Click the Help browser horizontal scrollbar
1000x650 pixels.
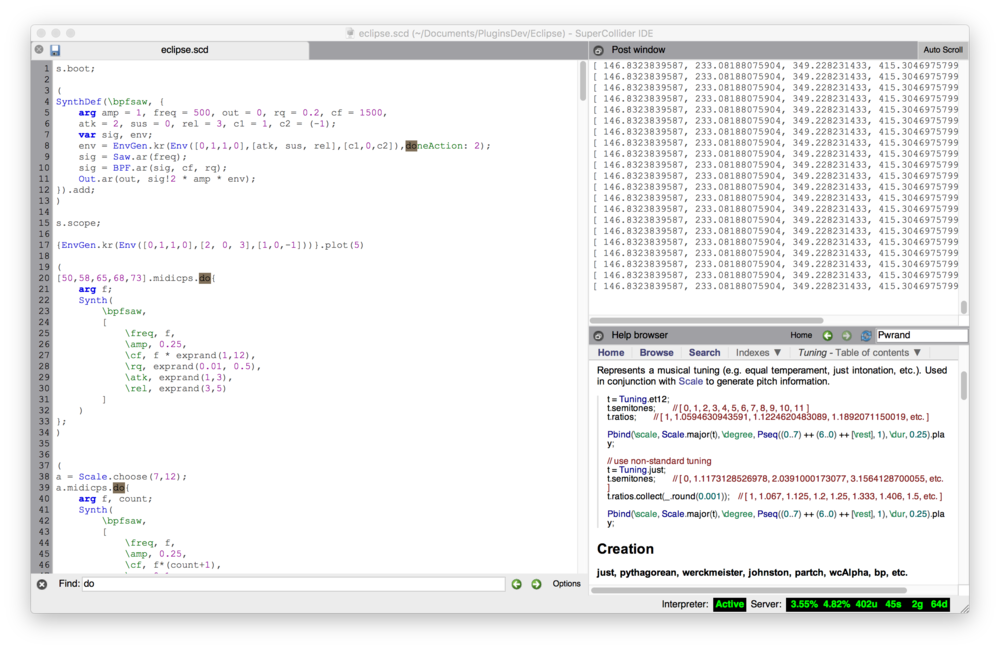749,590
